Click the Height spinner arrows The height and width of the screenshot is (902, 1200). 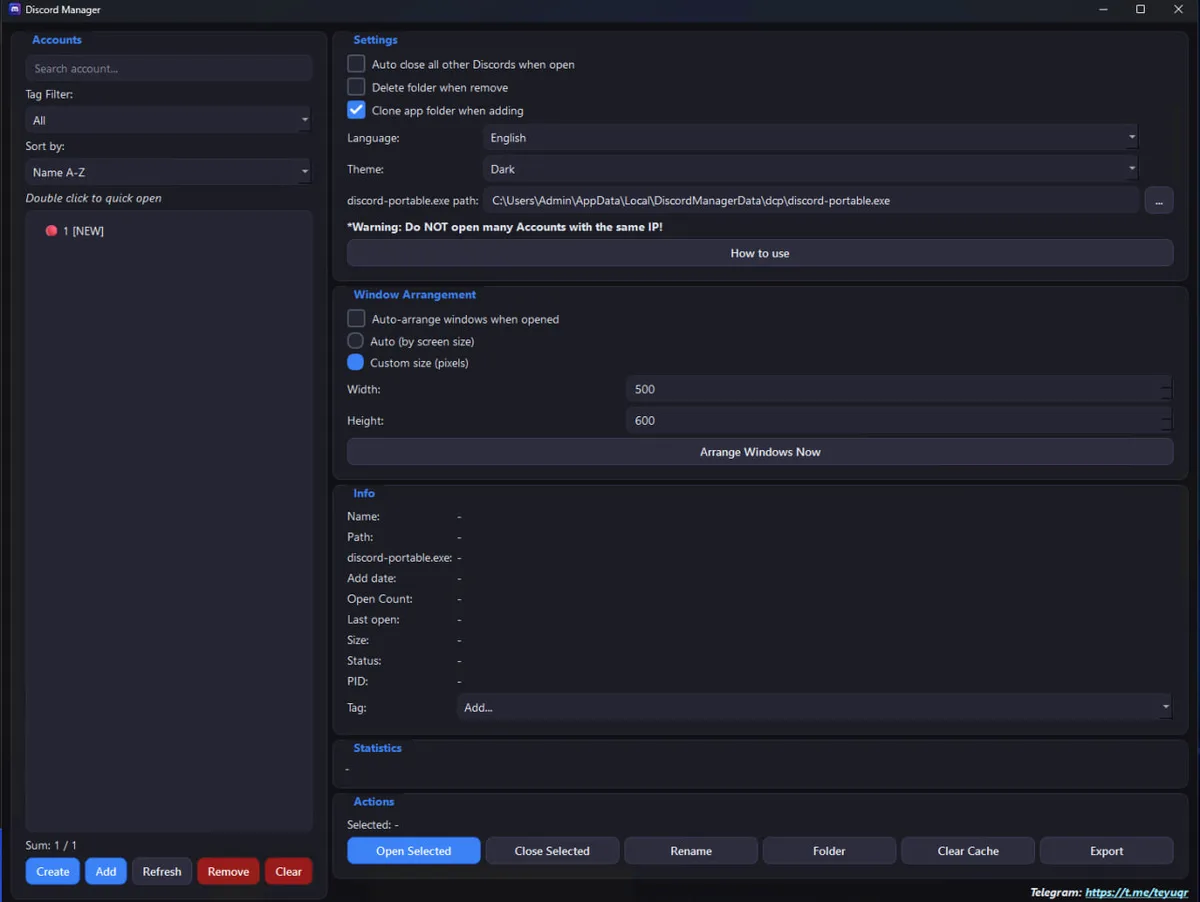(x=1167, y=421)
